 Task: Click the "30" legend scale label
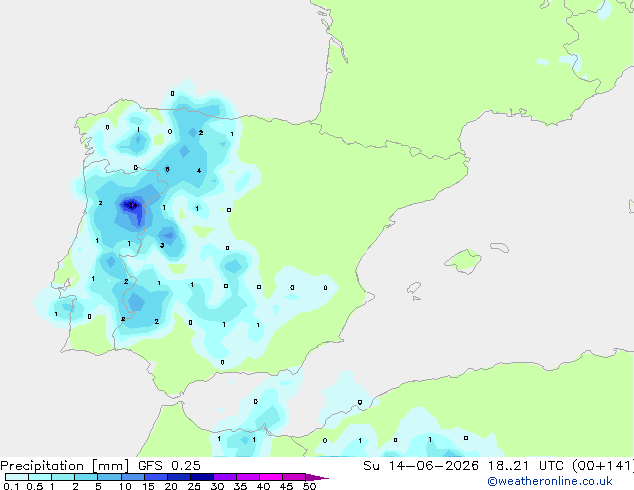pyautogui.click(x=218, y=486)
